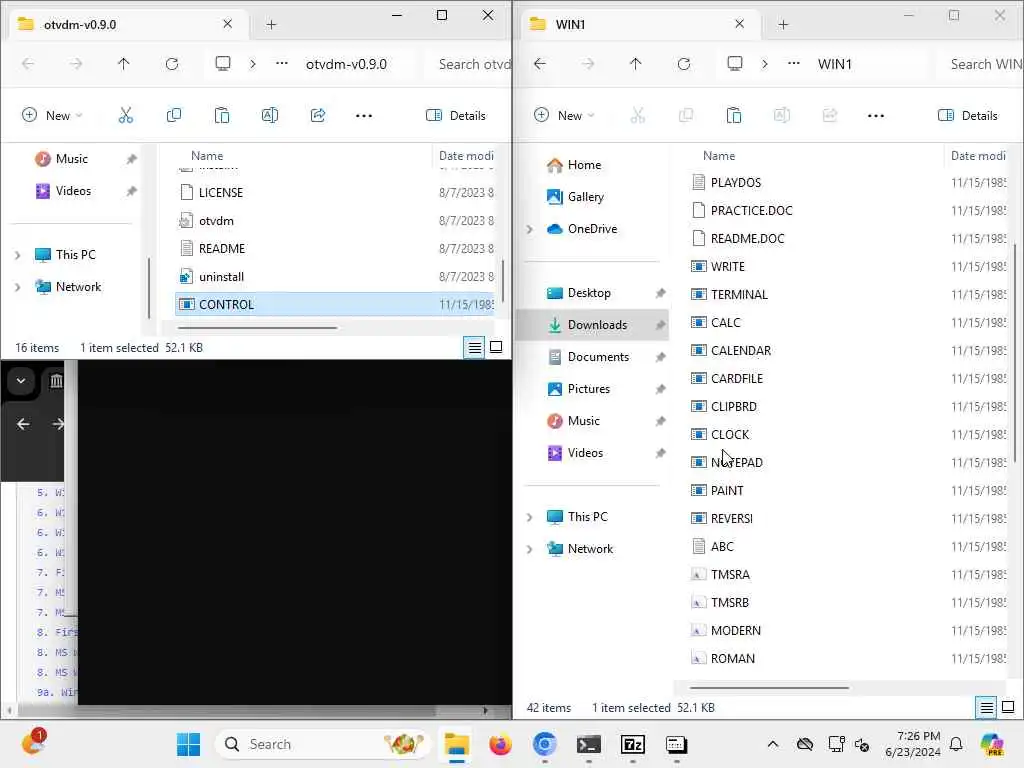This screenshot has width=1024, height=768.
Task: Select the LICENSE file in otvdm window
Action: pyautogui.click(x=221, y=193)
